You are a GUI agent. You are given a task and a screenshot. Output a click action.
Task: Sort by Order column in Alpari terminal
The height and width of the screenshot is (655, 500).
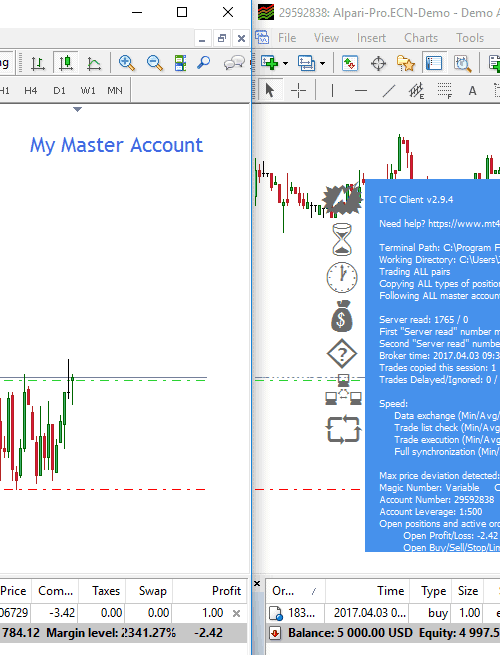coord(295,591)
